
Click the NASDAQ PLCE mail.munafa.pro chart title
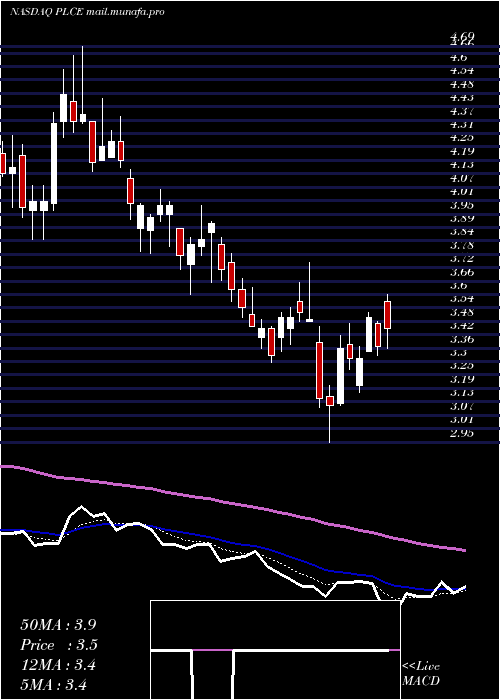(87, 12)
